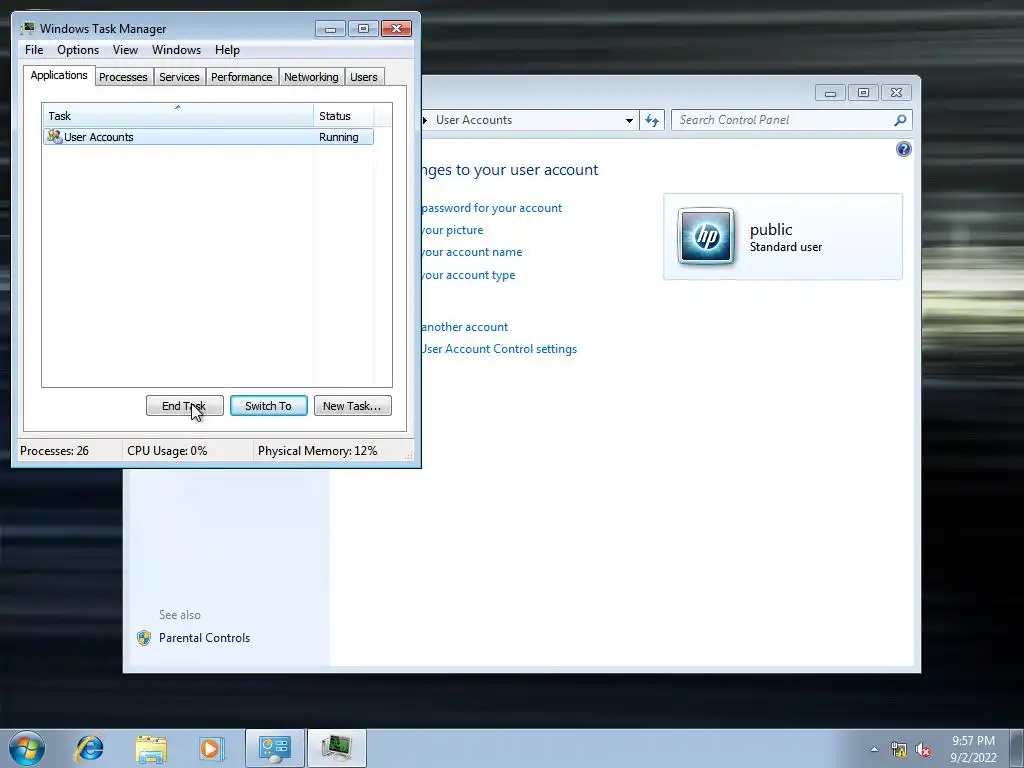Maximize the User Accounts window
The width and height of the screenshot is (1024, 768).
(863, 93)
